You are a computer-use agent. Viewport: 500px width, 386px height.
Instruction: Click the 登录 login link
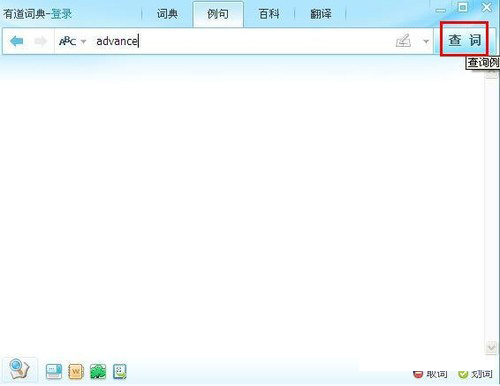click(61, 14)
